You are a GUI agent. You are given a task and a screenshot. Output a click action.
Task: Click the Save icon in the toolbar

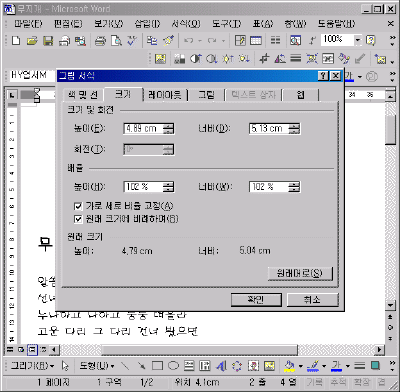(x=48, y=41)
